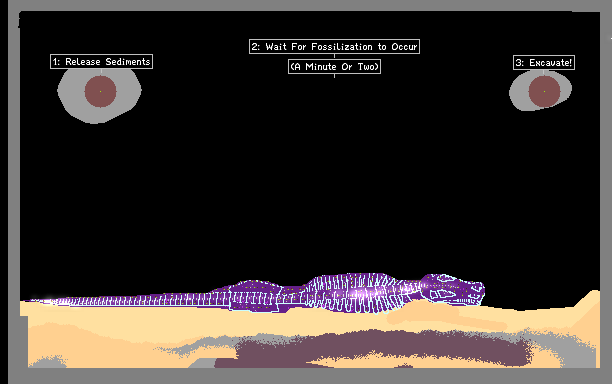Click the '(A Minute Or Two)' sign

(334, 67)
